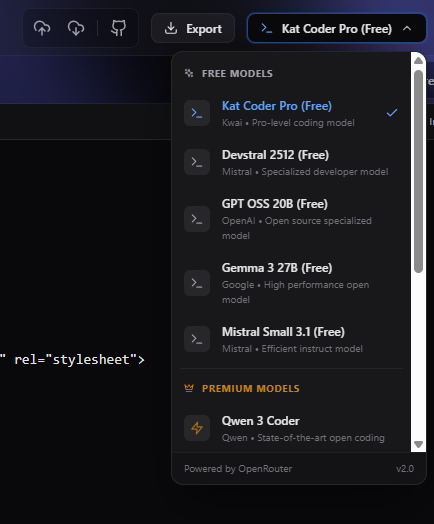This screenshot has width=434, height=524.
Task: Click the PREMIUM MODELS section header
Action: coord(251,389)
